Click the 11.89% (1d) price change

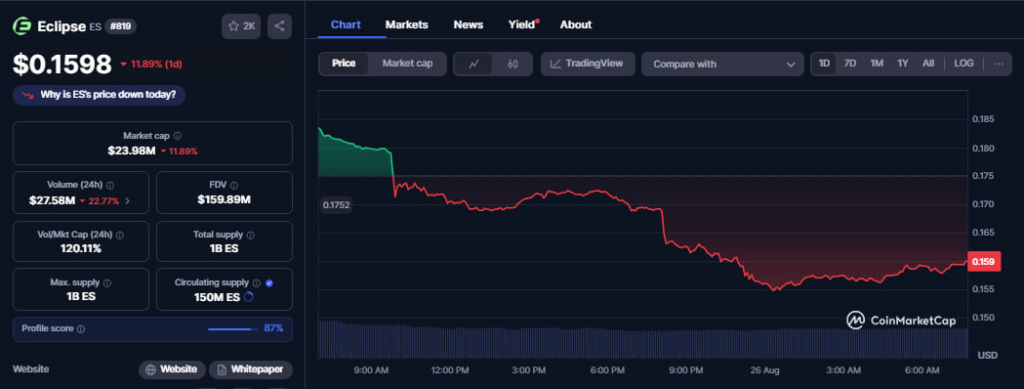pos(152,64)
